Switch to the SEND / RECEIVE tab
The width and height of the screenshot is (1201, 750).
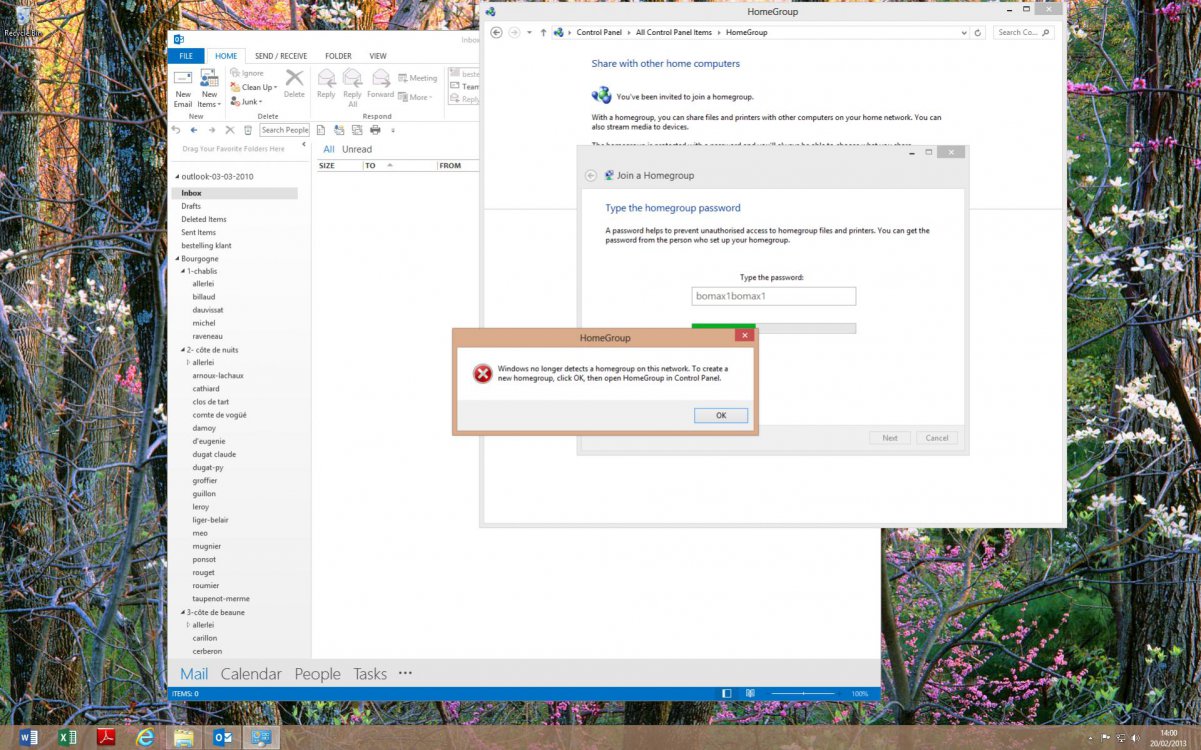pyautogui.click(x=281, y=56)
